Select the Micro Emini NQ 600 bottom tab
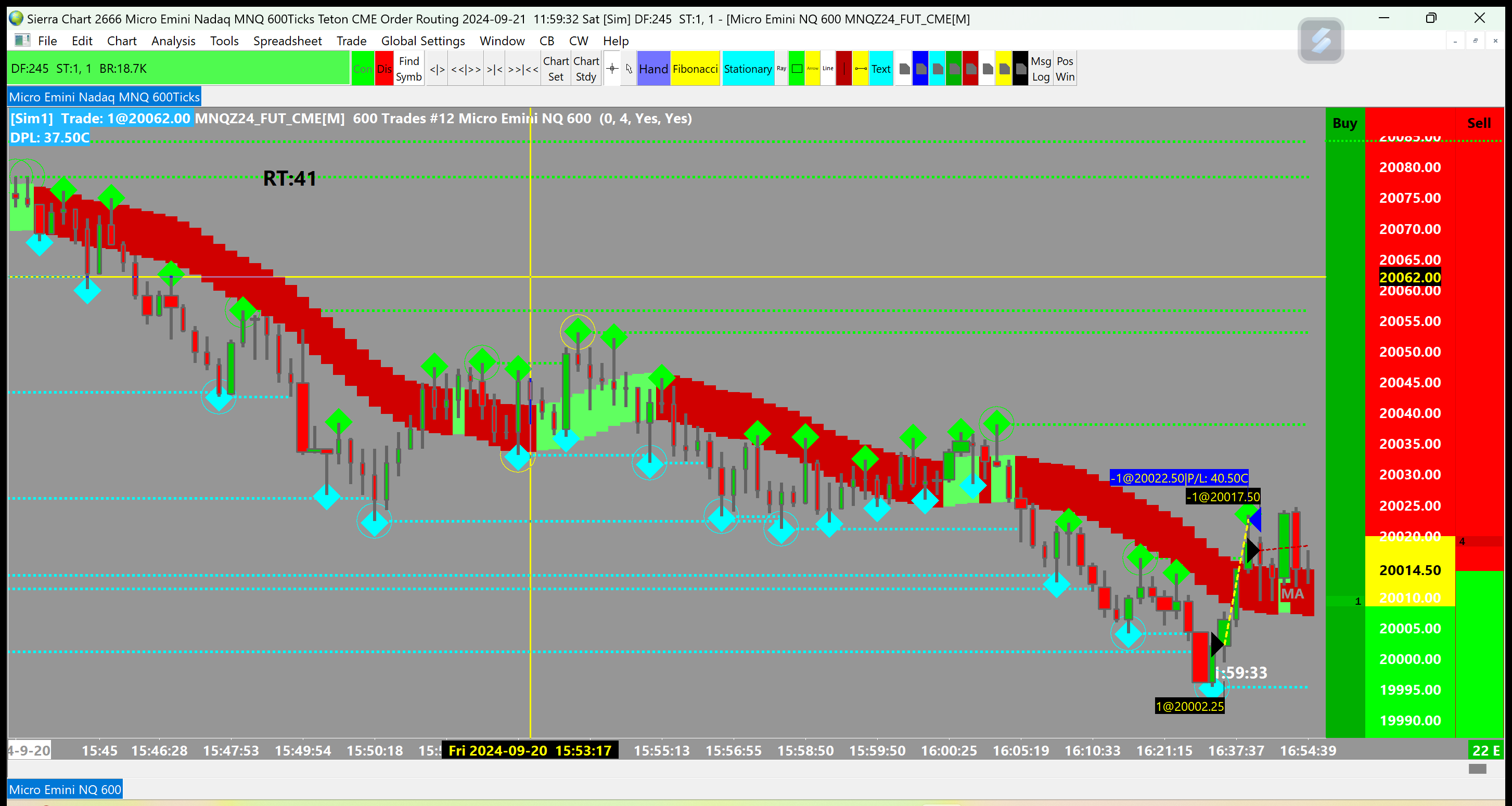1512x806 pixels. [x=65, y=789]
